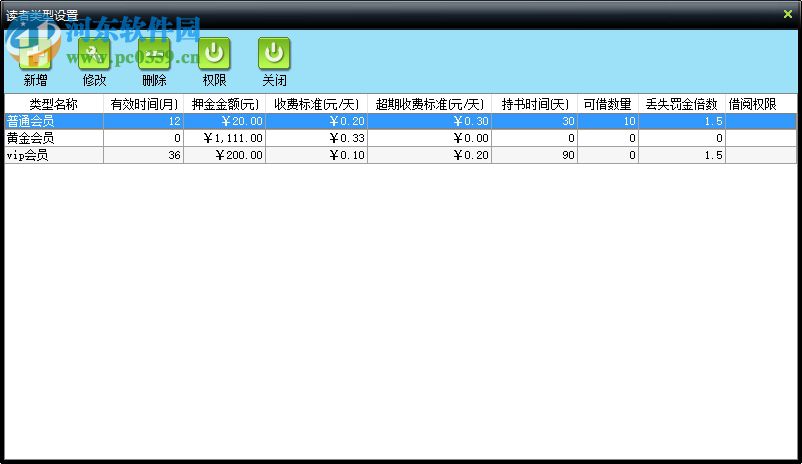Click the 丢失罚金倍数 column header

coord(682,104)
